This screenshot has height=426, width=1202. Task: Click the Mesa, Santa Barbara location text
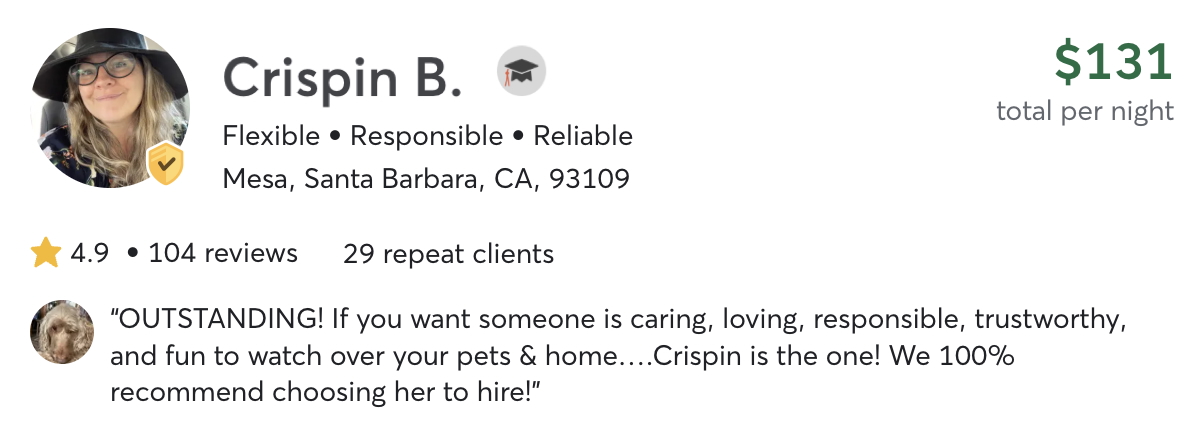349,180
